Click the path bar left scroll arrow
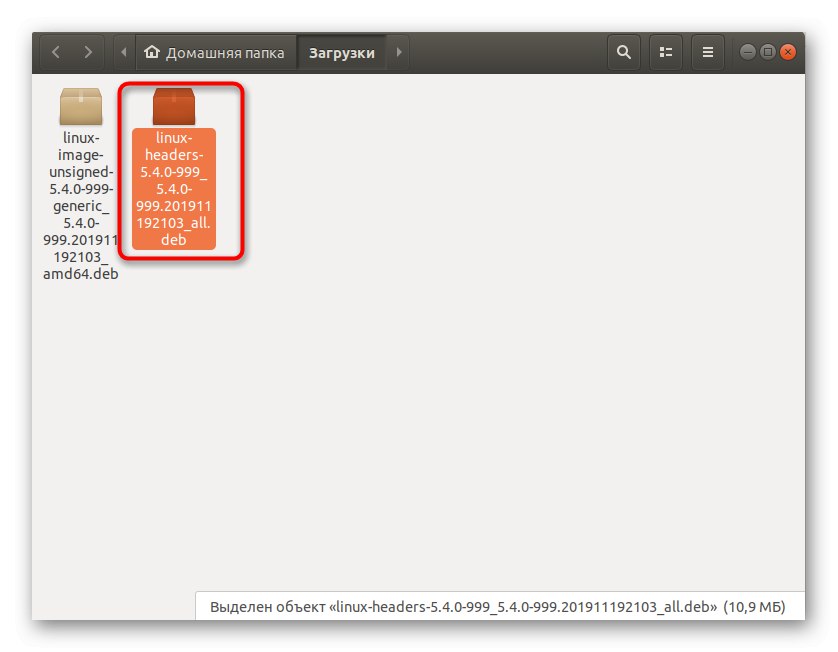 click(x=124, y=52)
